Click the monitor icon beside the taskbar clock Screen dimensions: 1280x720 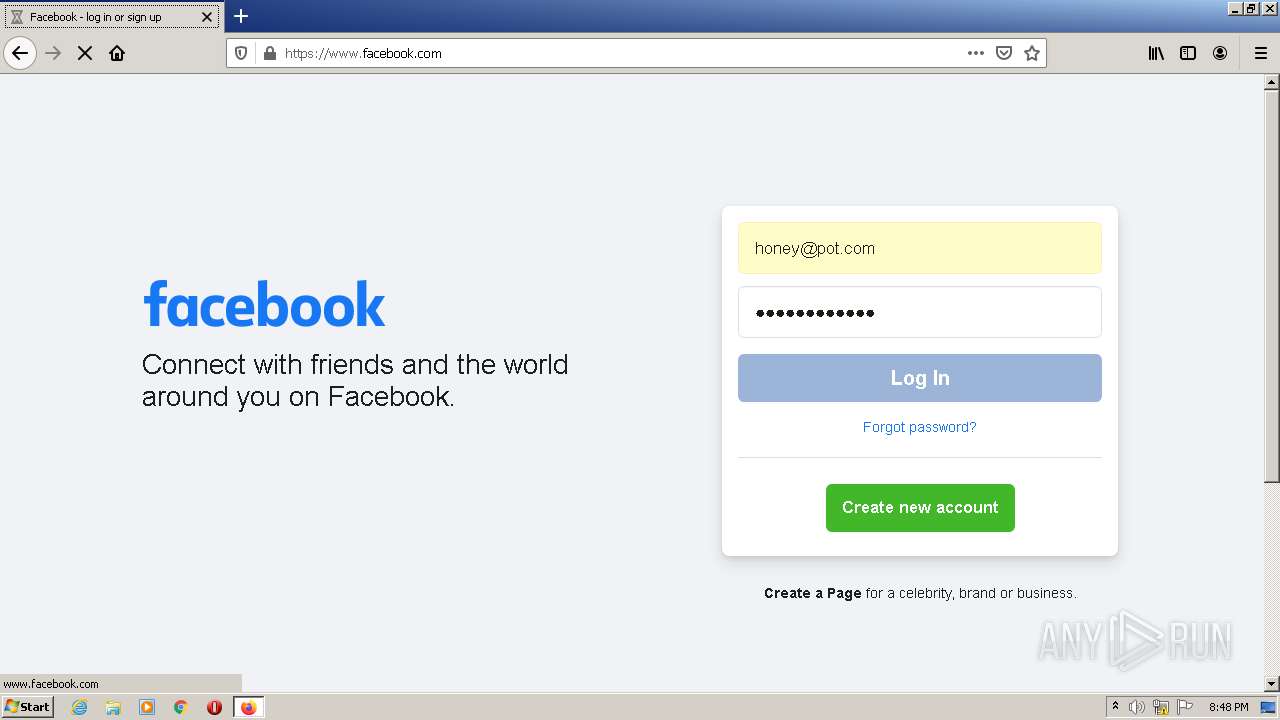coord(1268,707)
